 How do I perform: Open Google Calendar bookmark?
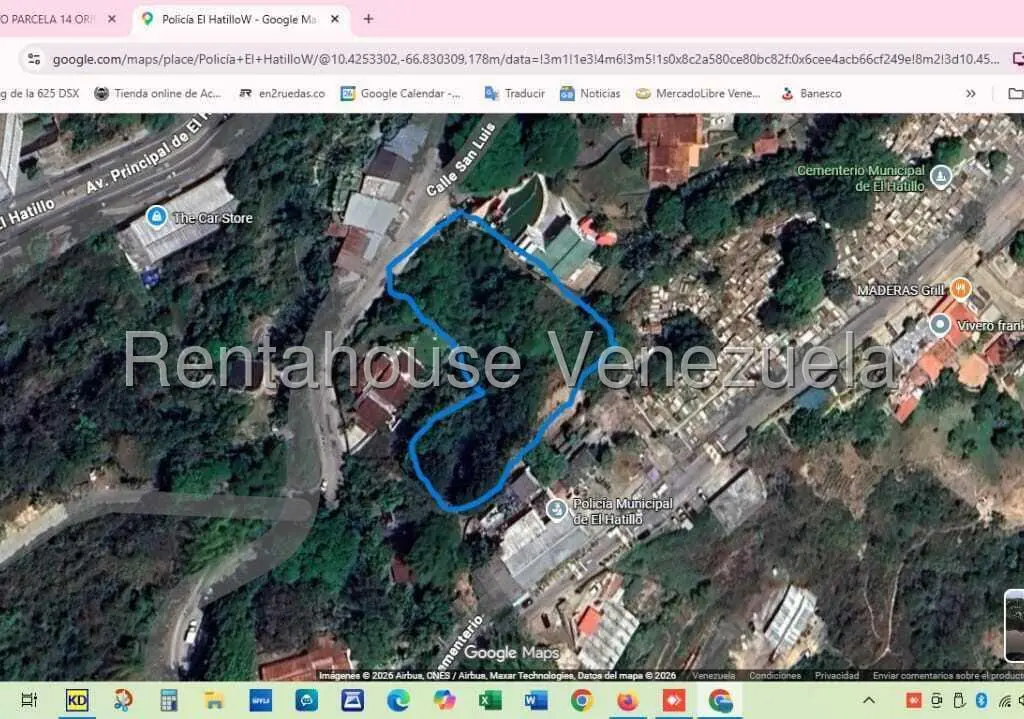click(x=401, y=93)
